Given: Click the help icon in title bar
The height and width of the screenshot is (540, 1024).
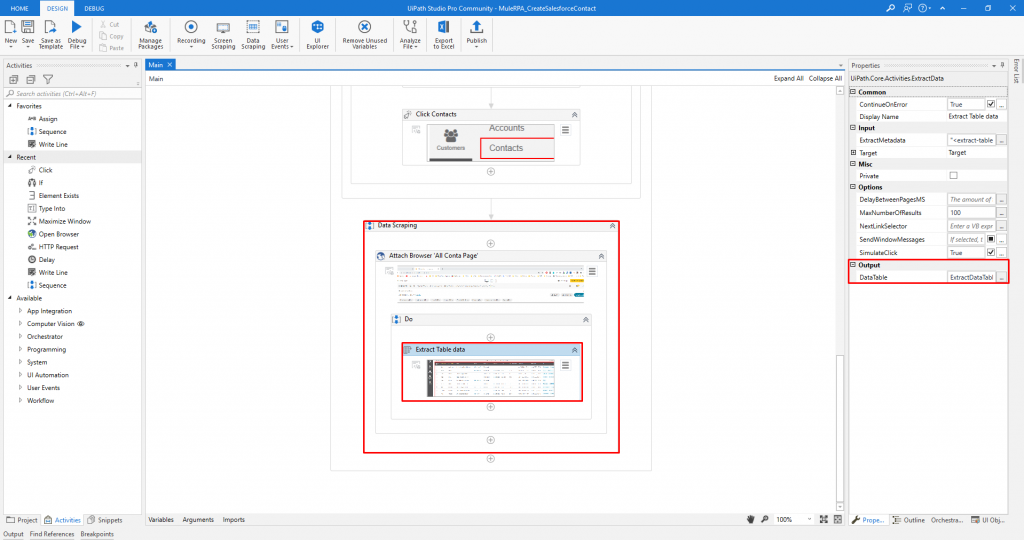Looking at the screenshot, I should click(x=923, y=8).
